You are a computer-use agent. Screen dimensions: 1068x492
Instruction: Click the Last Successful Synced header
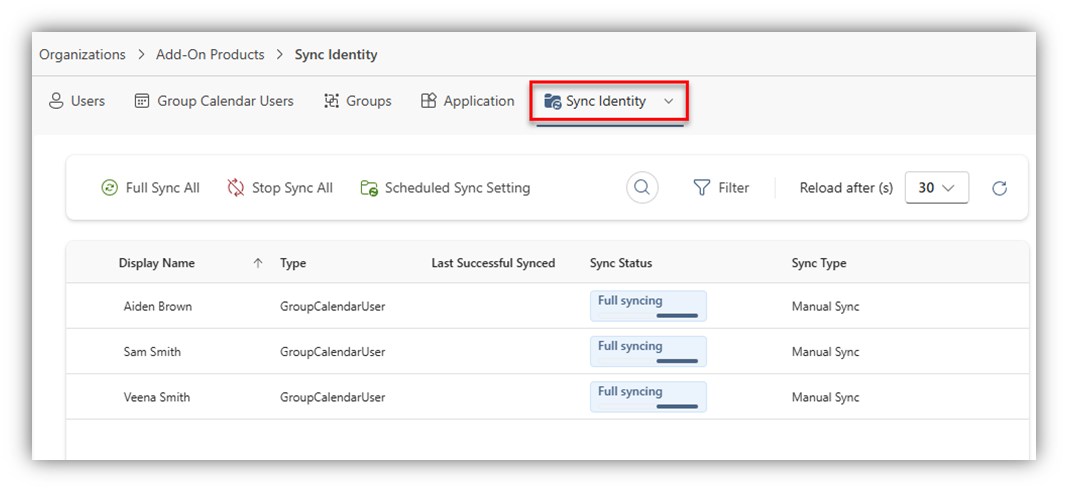coord(493,263)
